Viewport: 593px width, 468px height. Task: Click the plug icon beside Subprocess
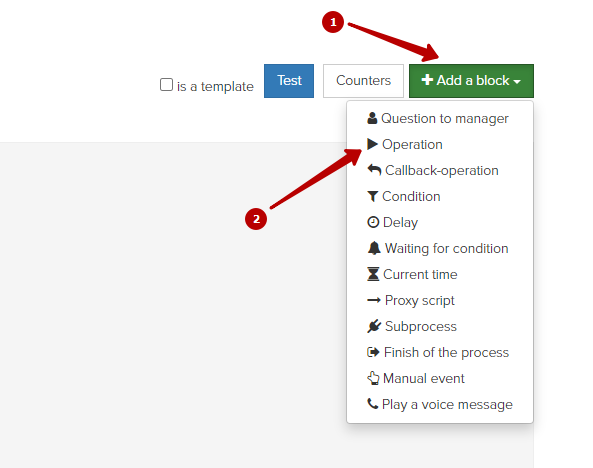(374, 326)
